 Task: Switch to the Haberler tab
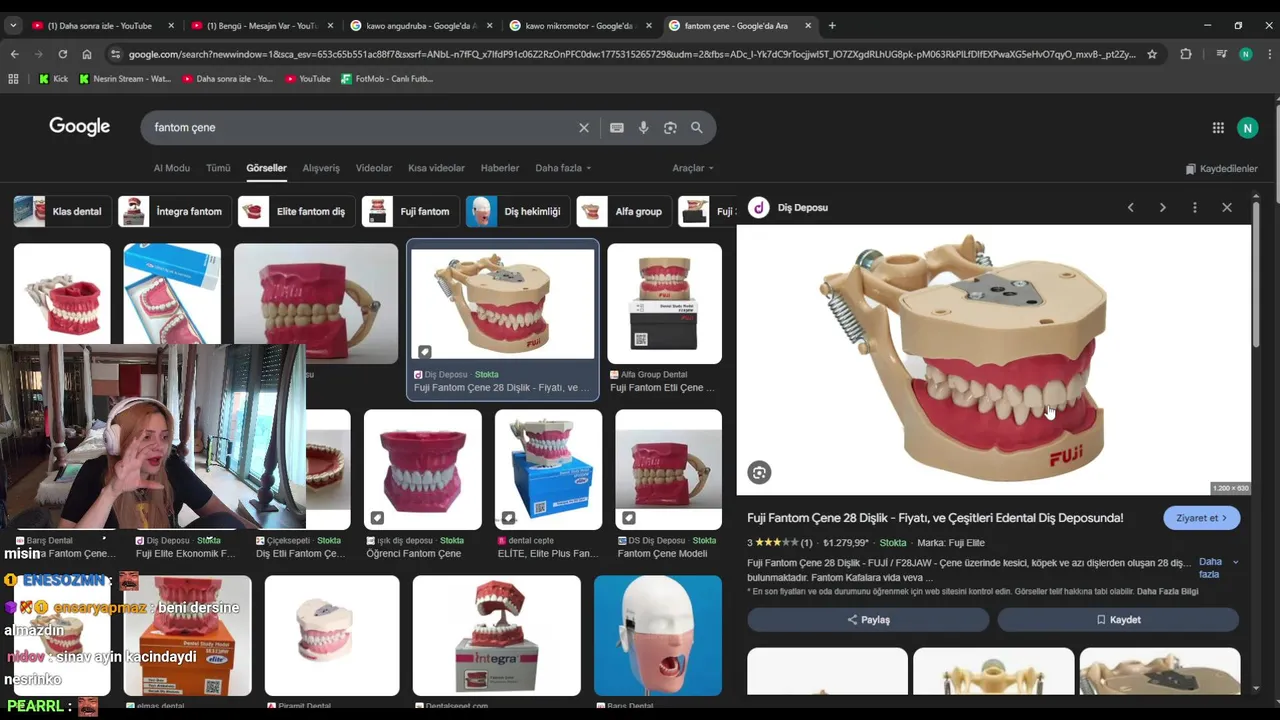500,168
